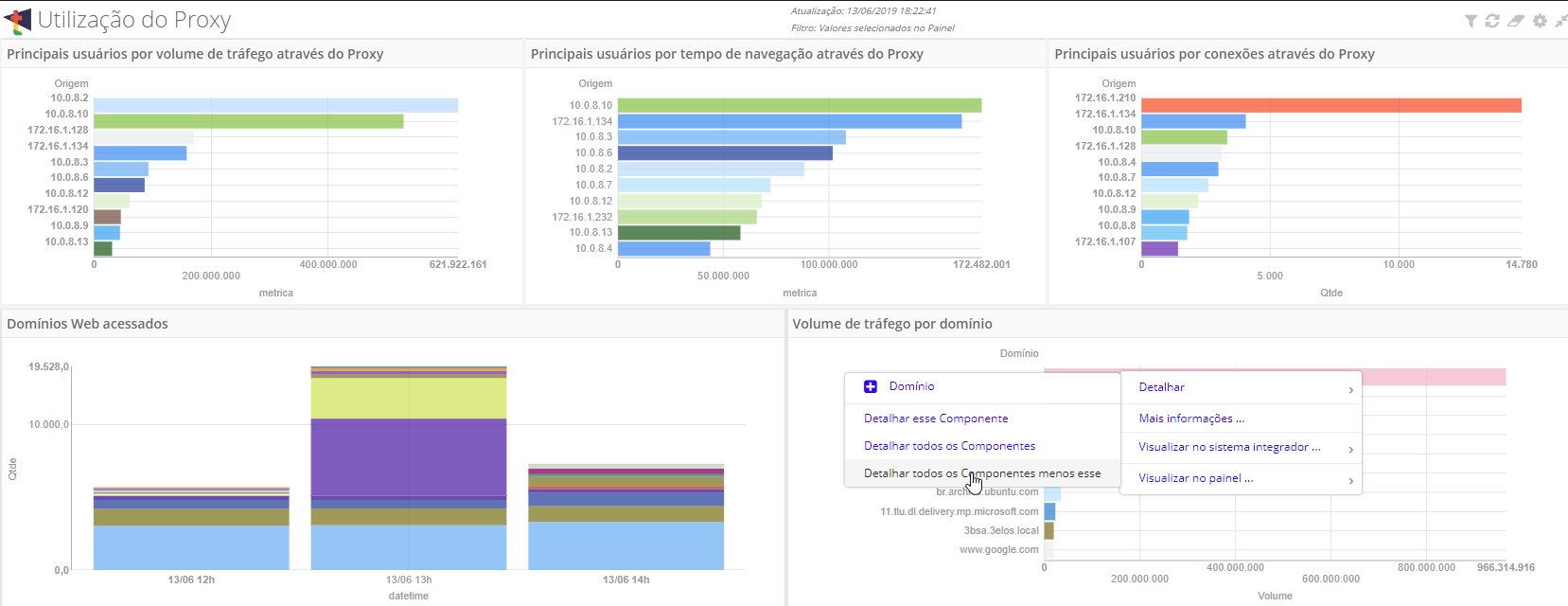Click the Atualização timestamp text
1568x606 pixels.
coord(863,11)
